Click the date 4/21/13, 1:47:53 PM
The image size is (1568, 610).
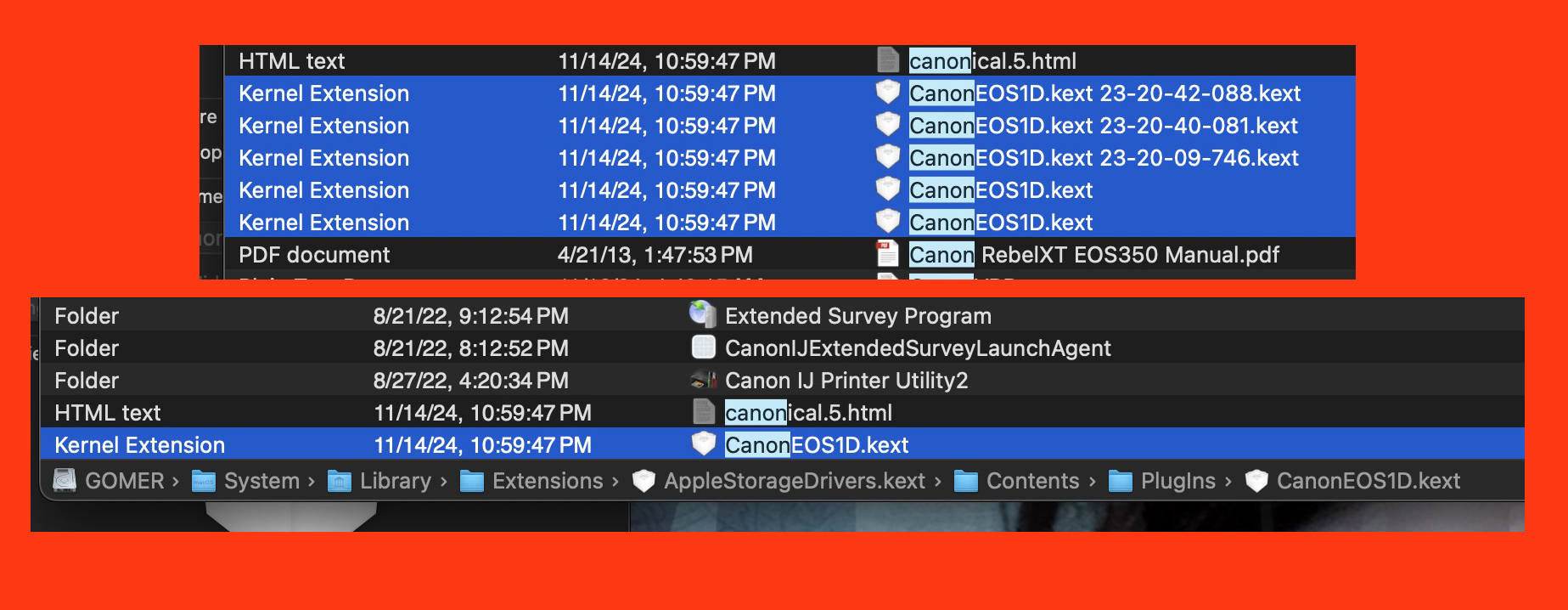tap(655, 255)
